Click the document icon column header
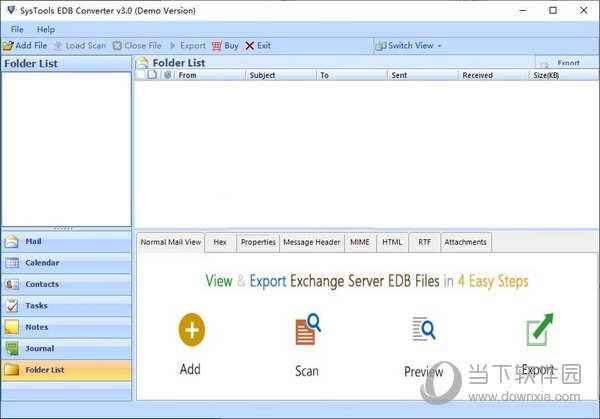The width and height of the screenshot is (600, 419). (152, 75)
